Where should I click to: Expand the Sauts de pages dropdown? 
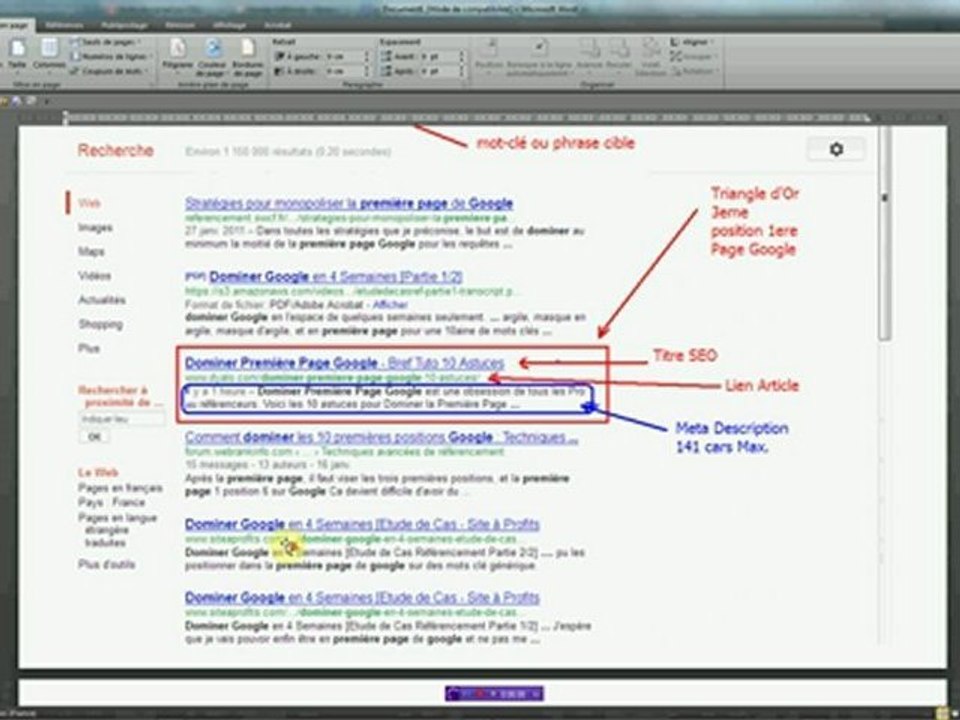(105, 42)
